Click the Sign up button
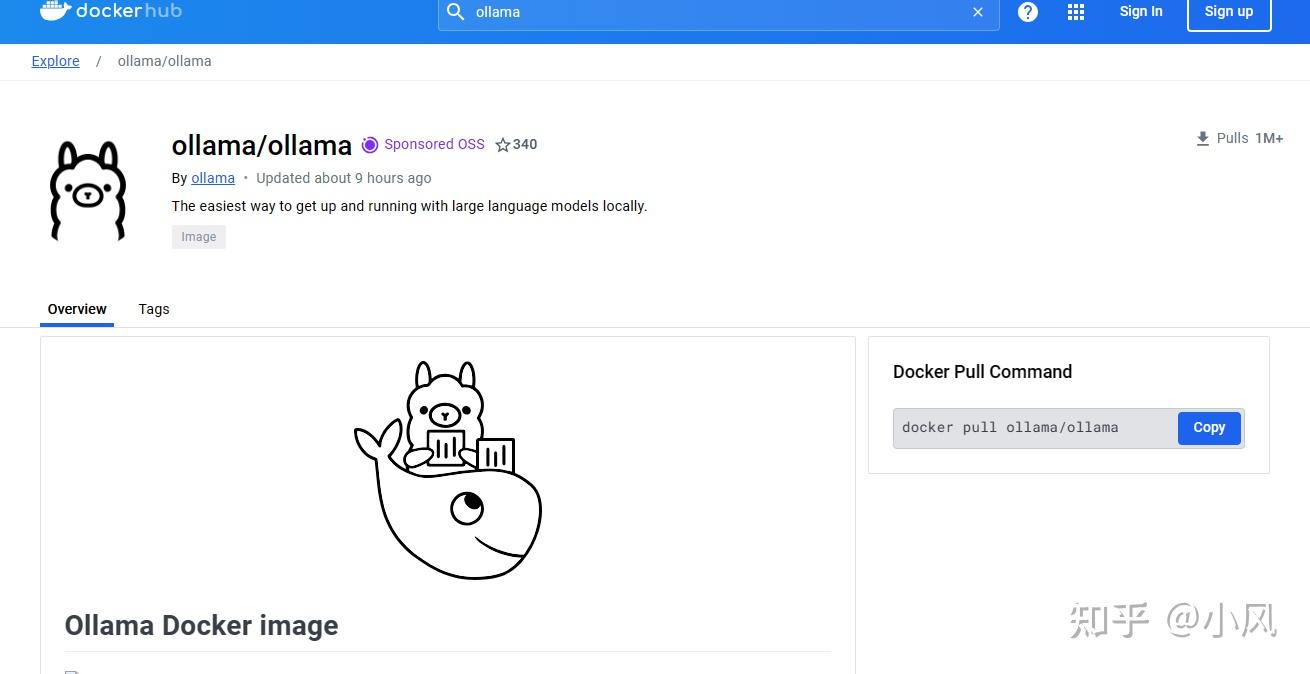The image size is (1310, 674). tap(1228, 11)
